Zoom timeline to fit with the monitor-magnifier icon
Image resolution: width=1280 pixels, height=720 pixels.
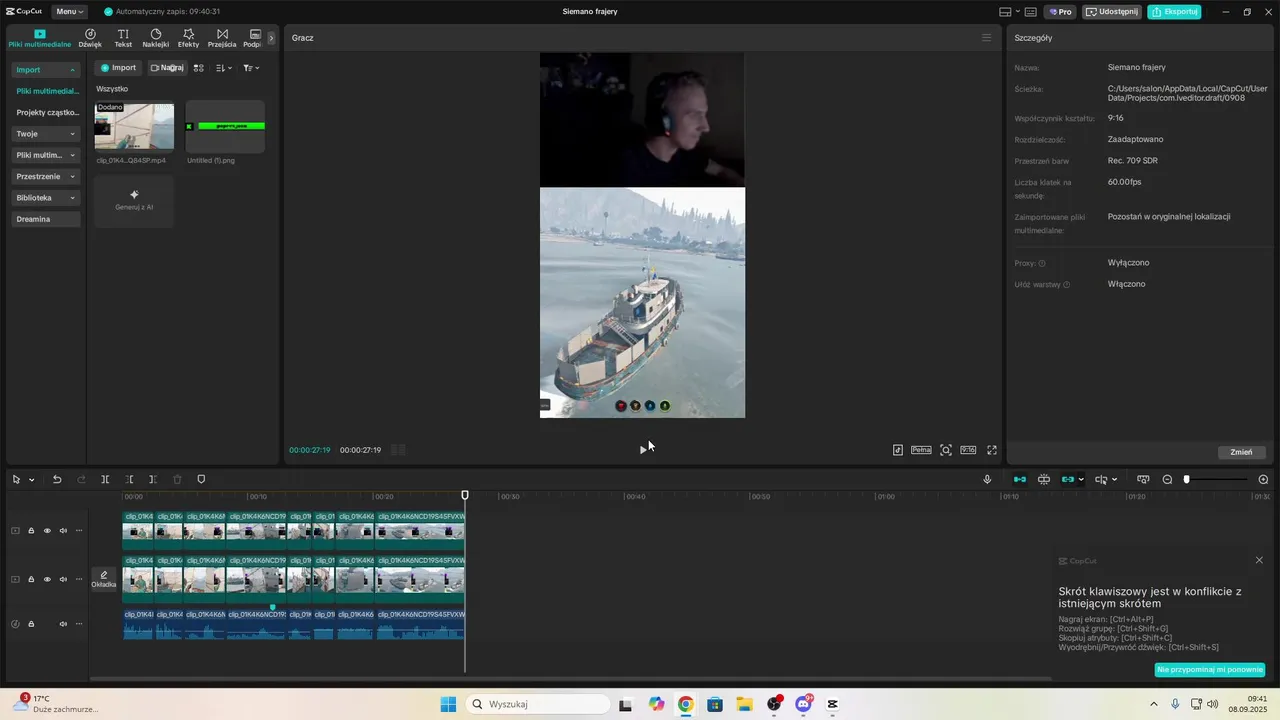tap(1143, 480)
